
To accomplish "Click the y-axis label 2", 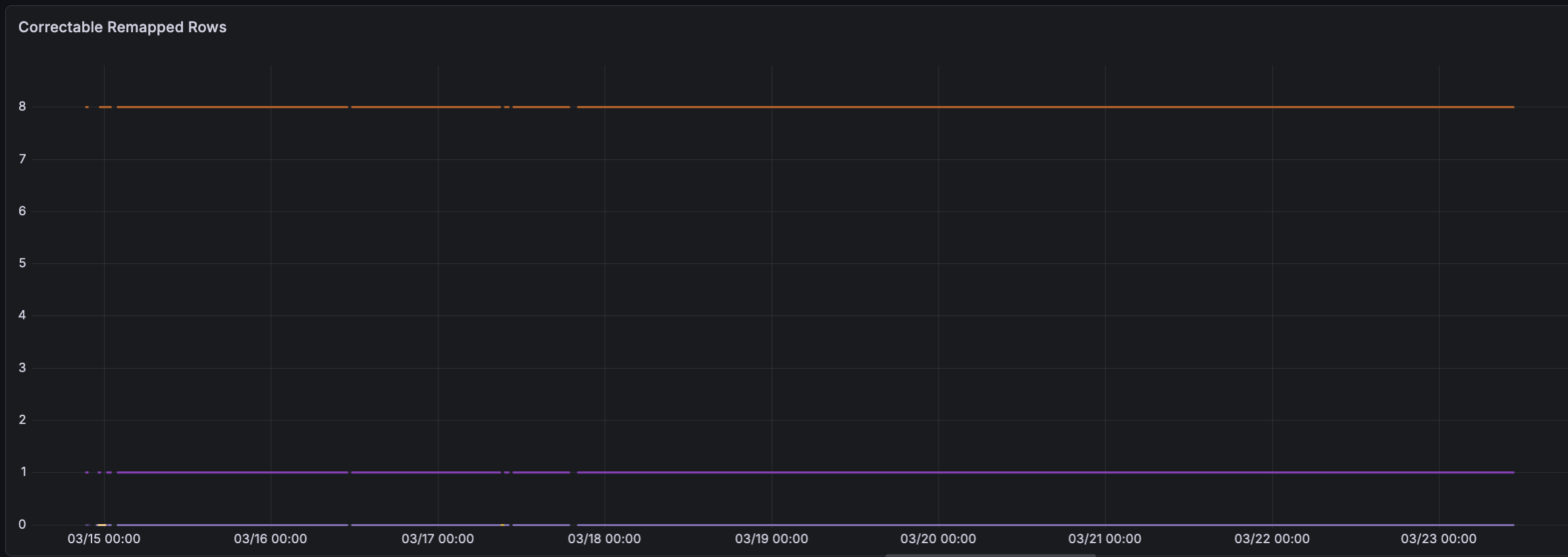I will tap(22, 419).
